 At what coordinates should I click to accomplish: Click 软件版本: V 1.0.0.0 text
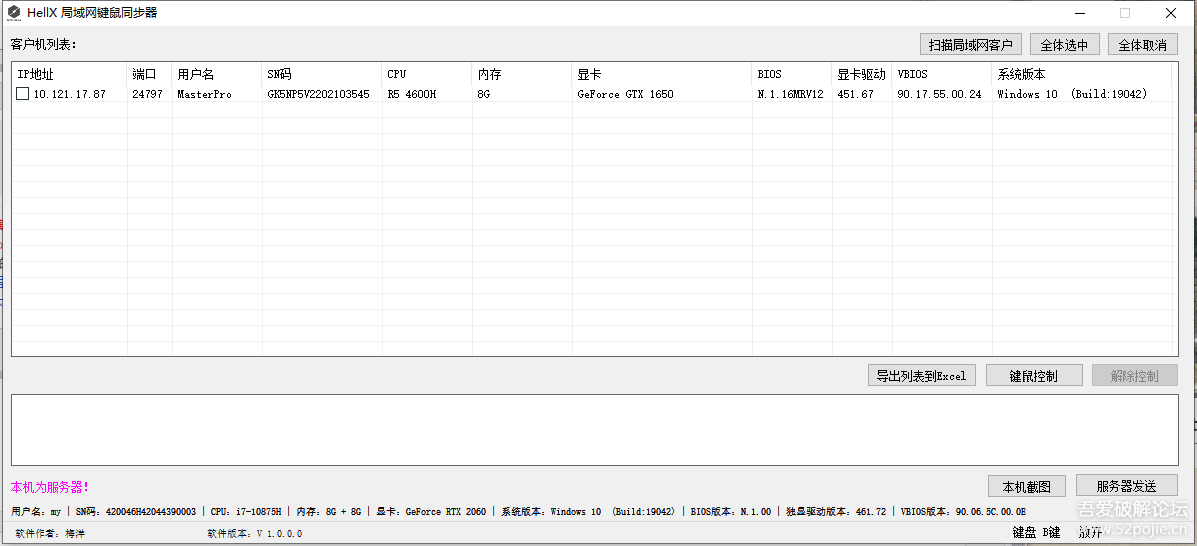(x=254, y=534)
